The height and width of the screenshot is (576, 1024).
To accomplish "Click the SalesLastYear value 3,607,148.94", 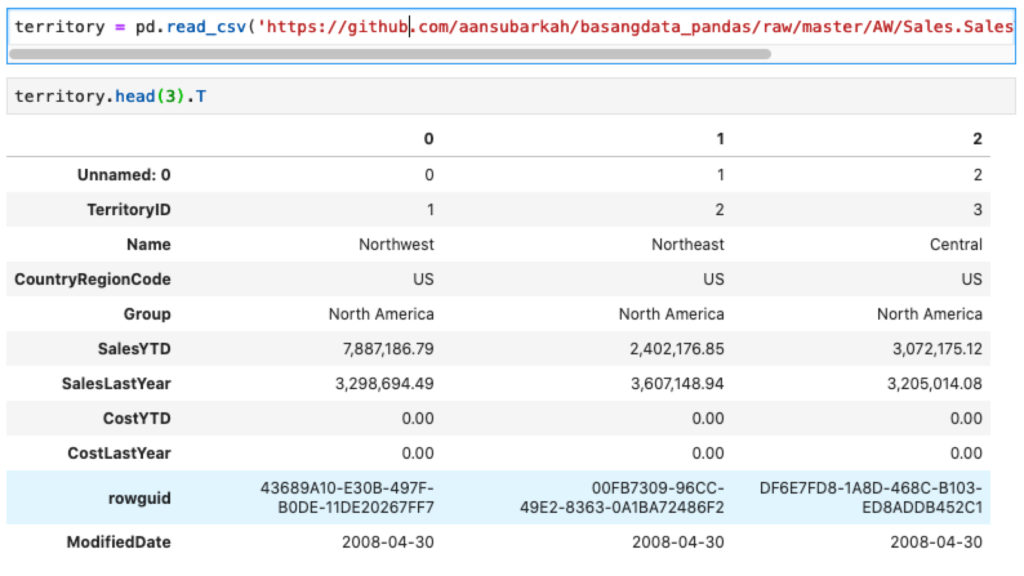I will (x=677, y=383).
